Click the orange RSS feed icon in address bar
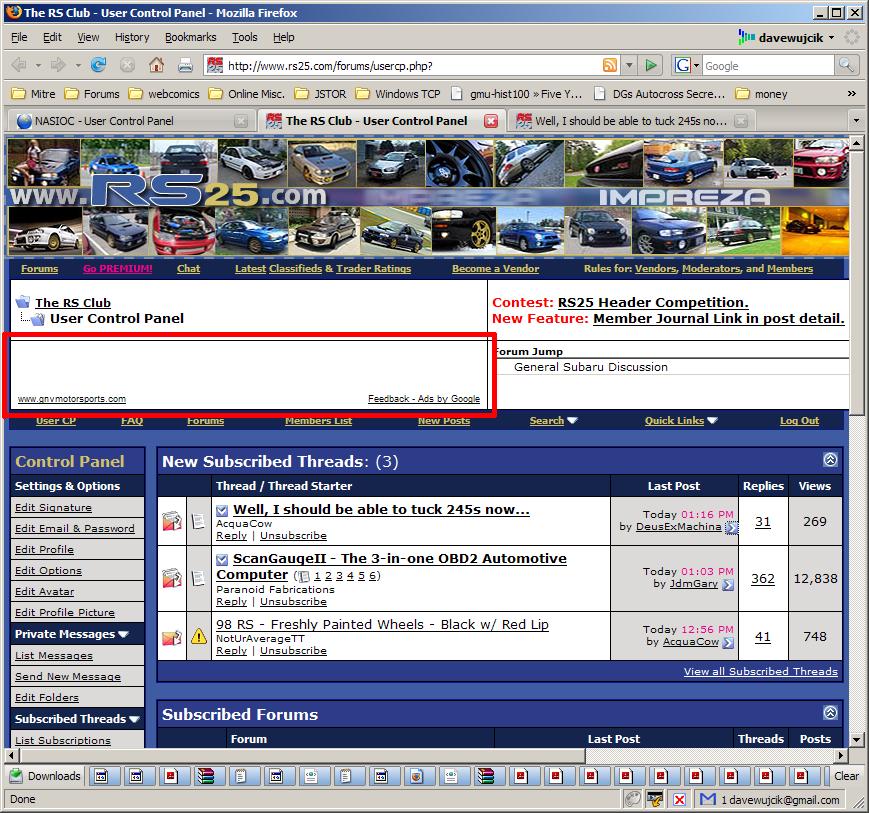869x813 pixels. pos(610,65)
